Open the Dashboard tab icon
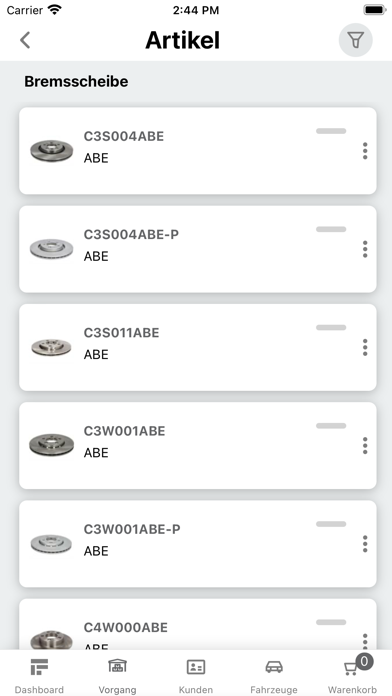 pyautogui.click(x=39, y=667)
